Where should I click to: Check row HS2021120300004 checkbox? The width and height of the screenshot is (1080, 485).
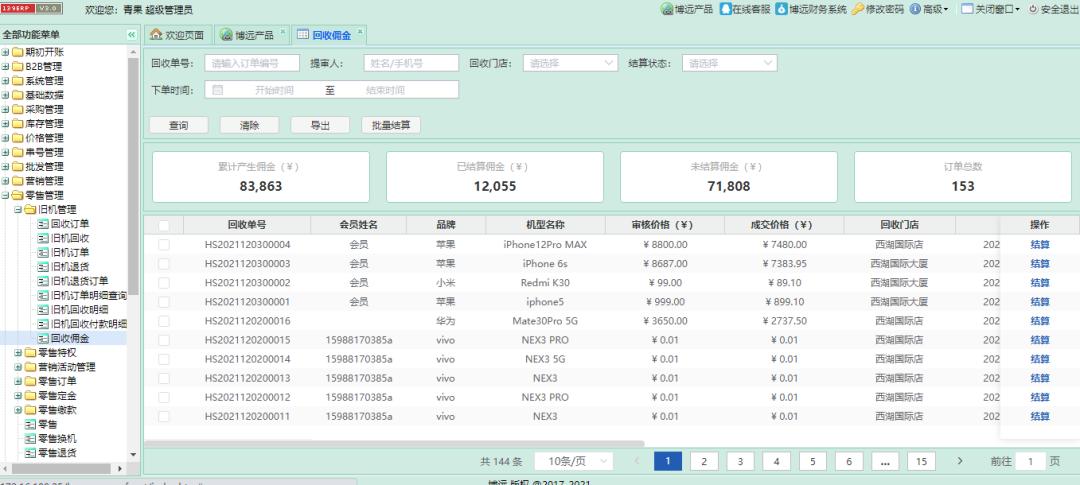point(163,245)
